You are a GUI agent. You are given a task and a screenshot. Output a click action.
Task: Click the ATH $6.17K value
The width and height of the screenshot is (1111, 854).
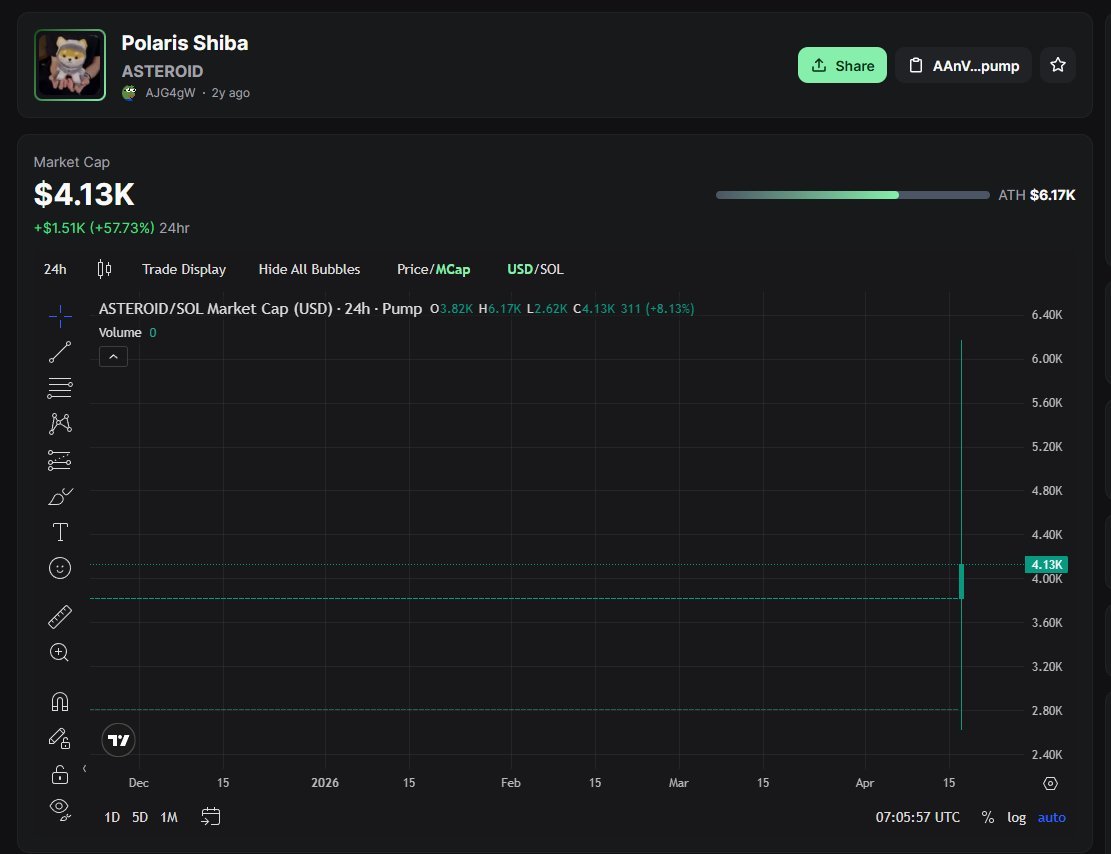pos(1052,195)
